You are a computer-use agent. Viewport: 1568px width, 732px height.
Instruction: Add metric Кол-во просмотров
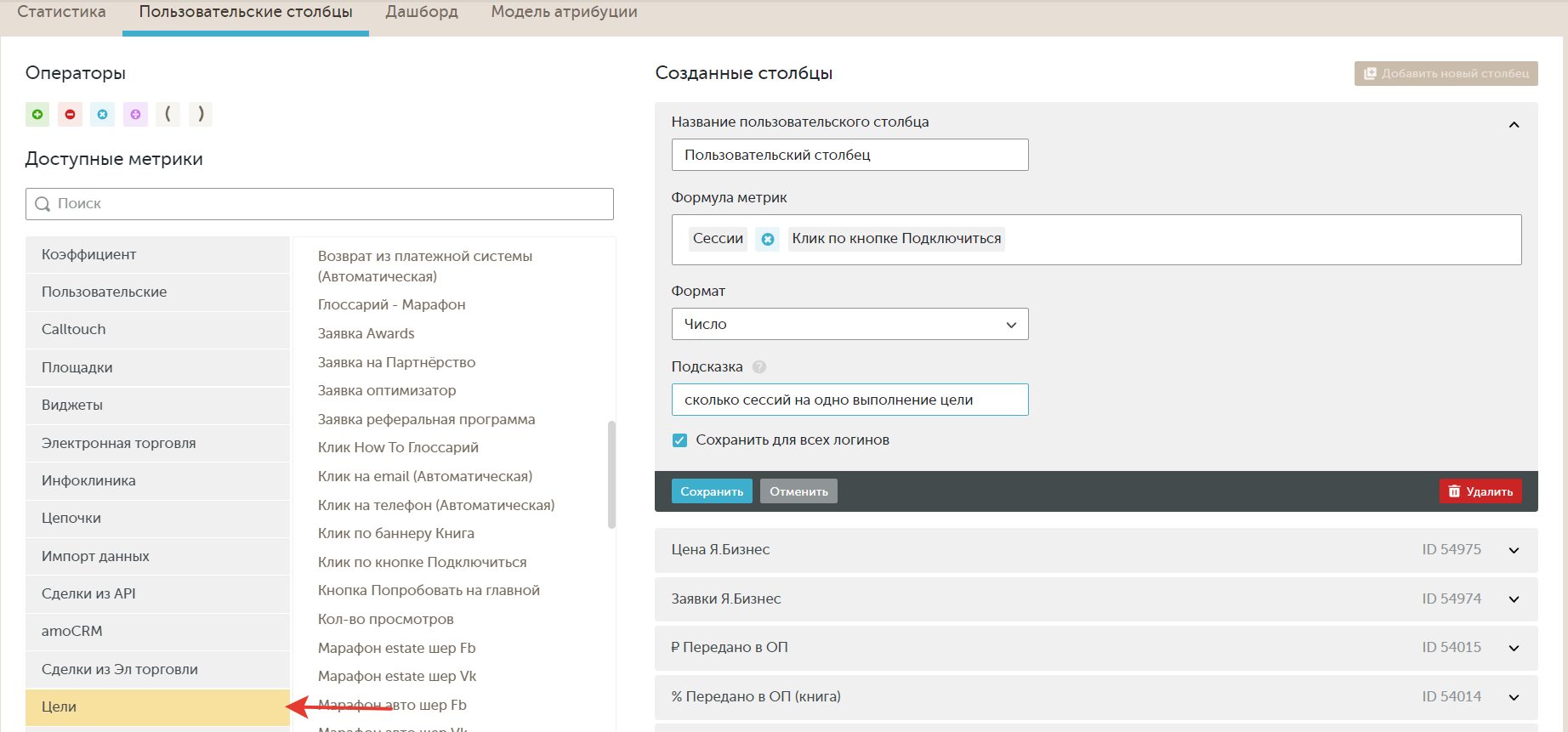click(x=385, y=619)
